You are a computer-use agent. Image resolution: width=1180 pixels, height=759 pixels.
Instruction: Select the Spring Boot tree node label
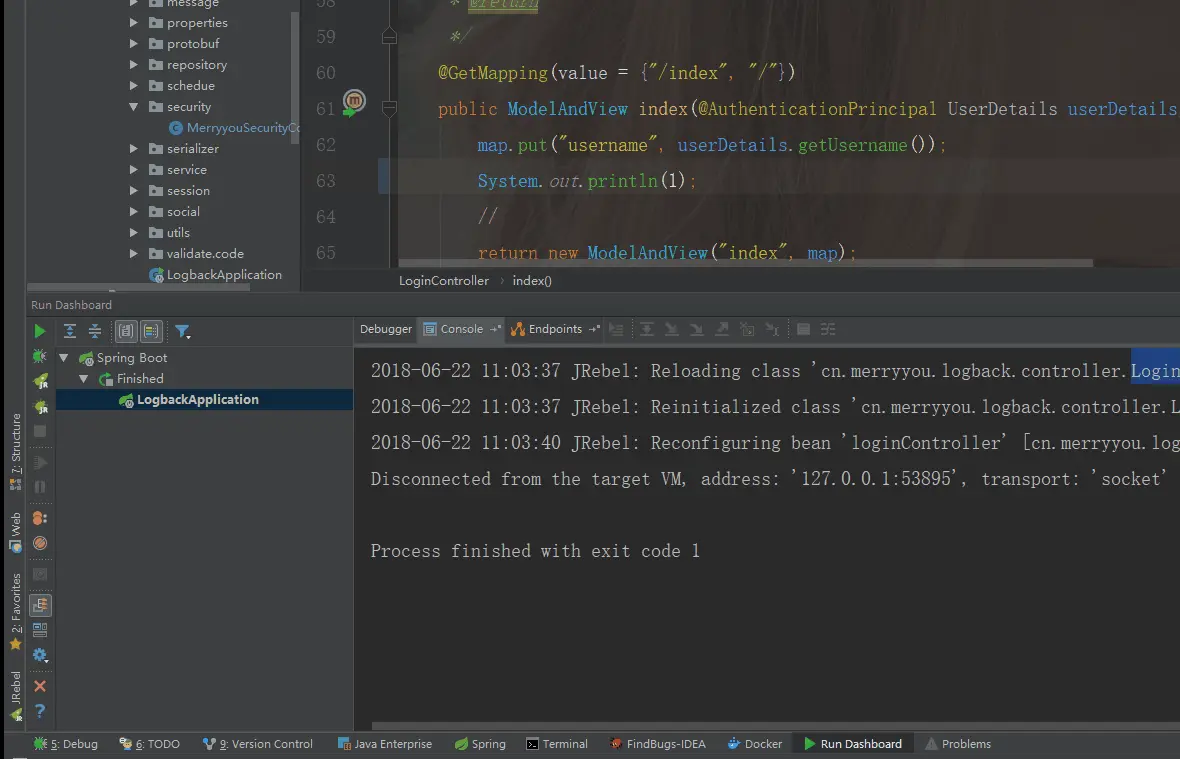point(132,358)
